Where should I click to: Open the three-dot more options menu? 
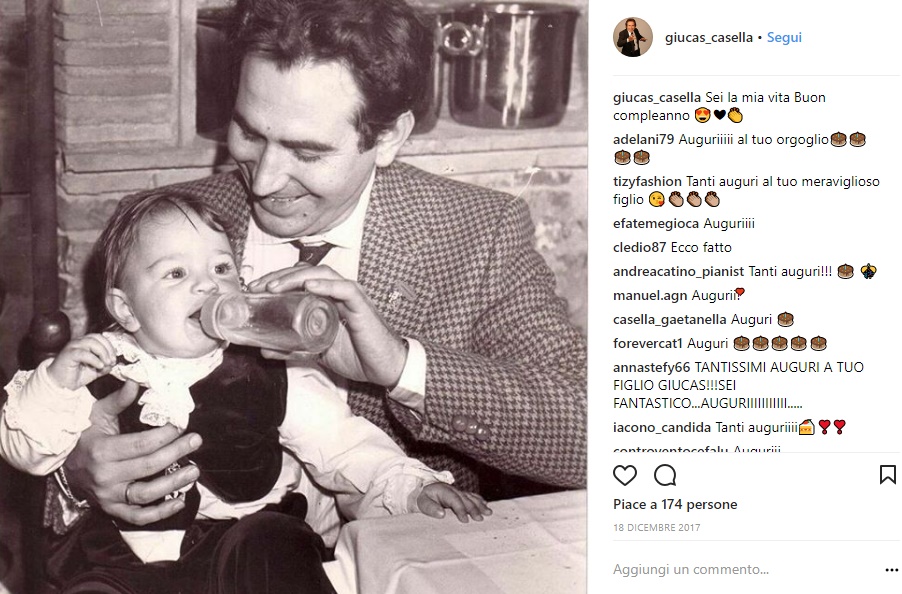point(891,570)
